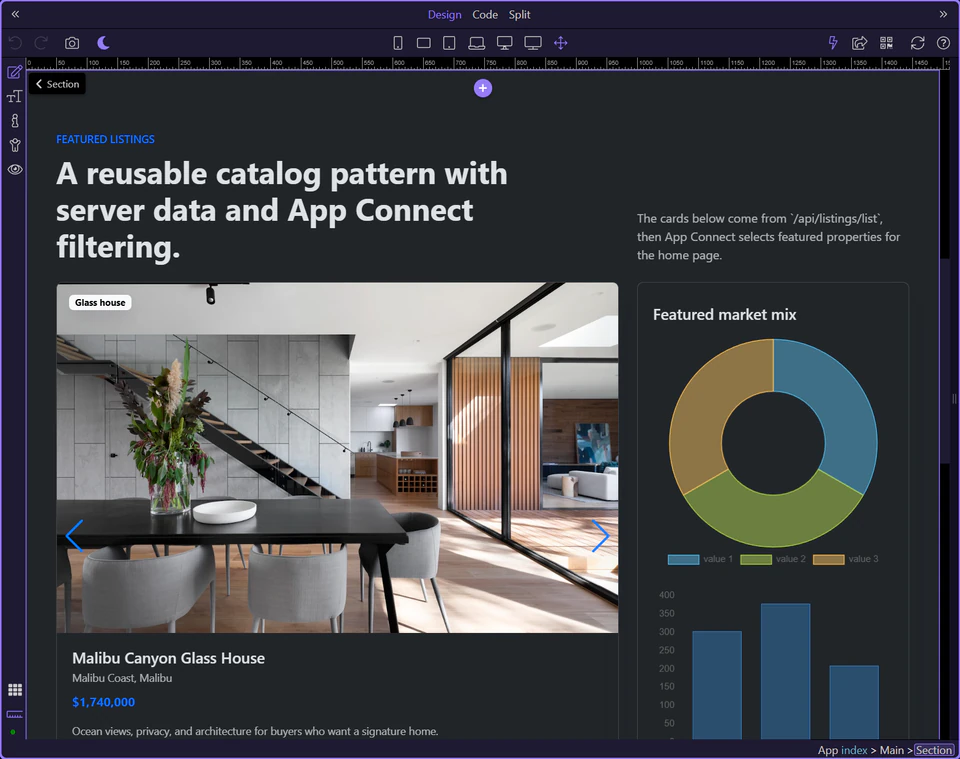Select the desktop monitor viewport size
Screen dimensions: 960x759
504,43
